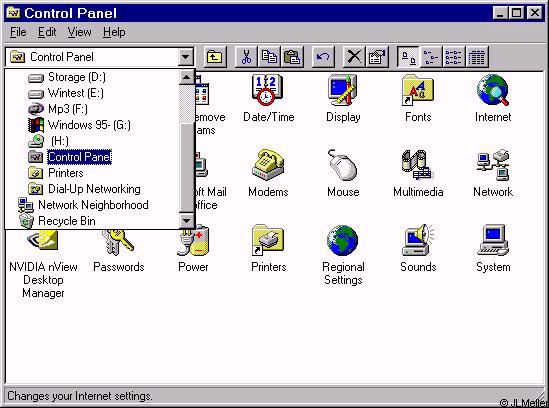Click the Undo toolbar button
This screenshot has height=408, width=549.
(x=322, y=57)
